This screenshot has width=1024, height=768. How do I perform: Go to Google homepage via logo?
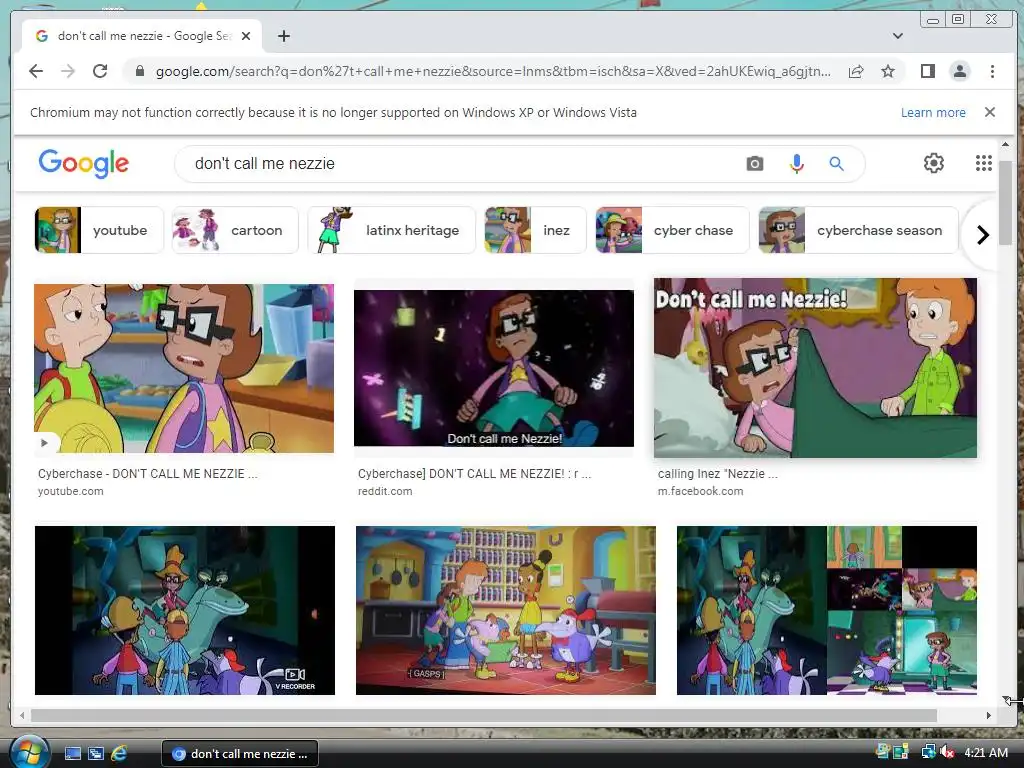click(84, 163)
